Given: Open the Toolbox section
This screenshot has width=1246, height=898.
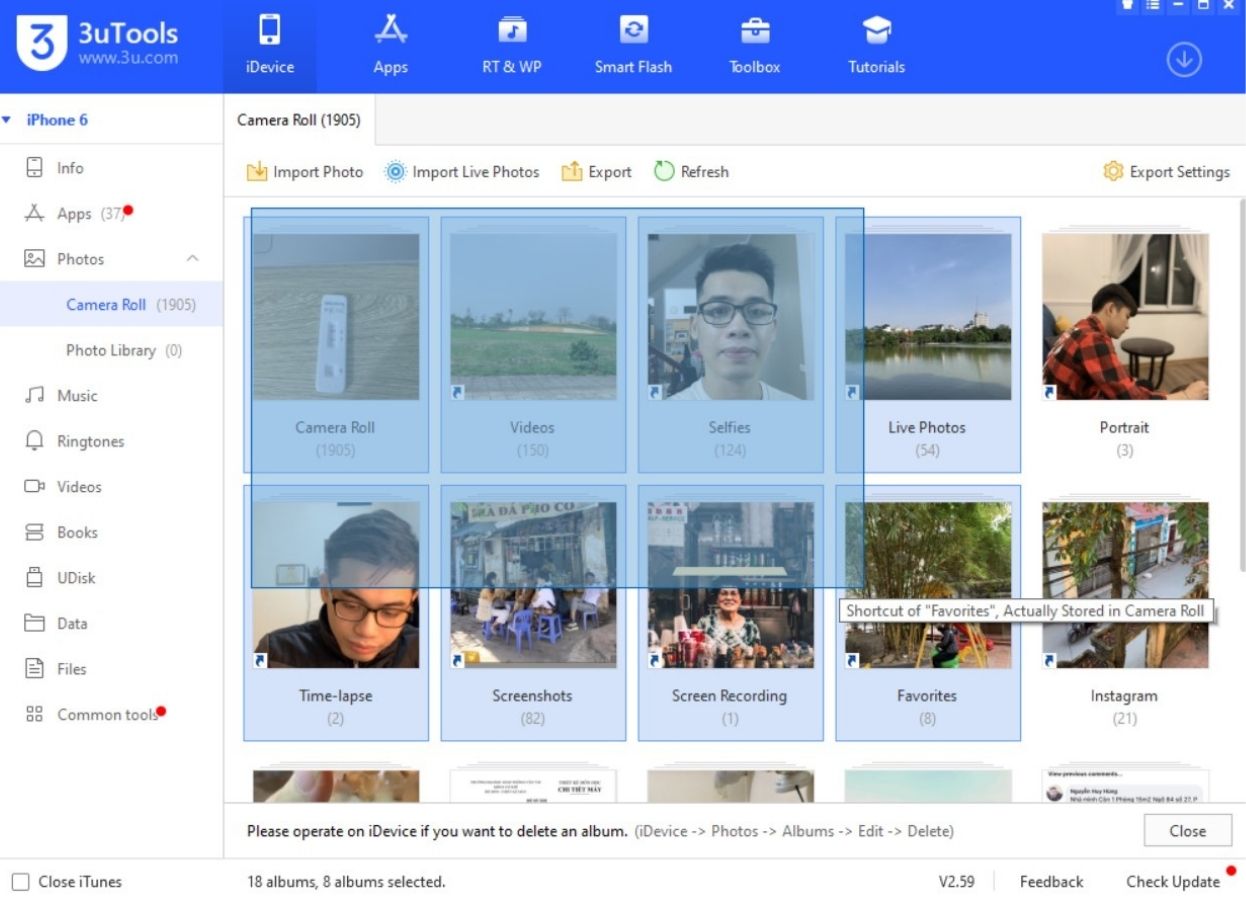Looking at the screenshot, I should tap(755, 46).
